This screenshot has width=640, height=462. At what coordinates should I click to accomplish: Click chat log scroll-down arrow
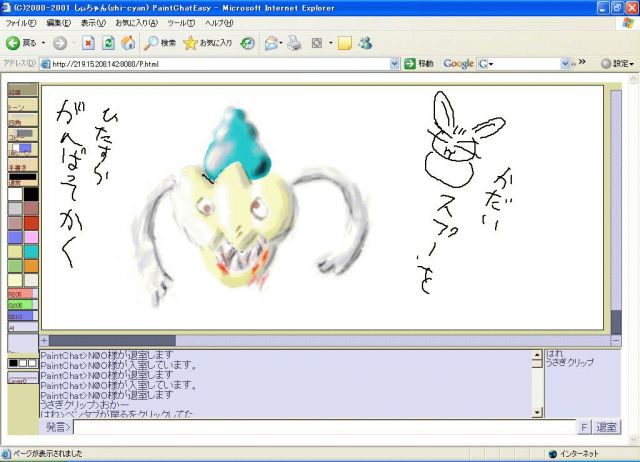click(x=537, y=413)
